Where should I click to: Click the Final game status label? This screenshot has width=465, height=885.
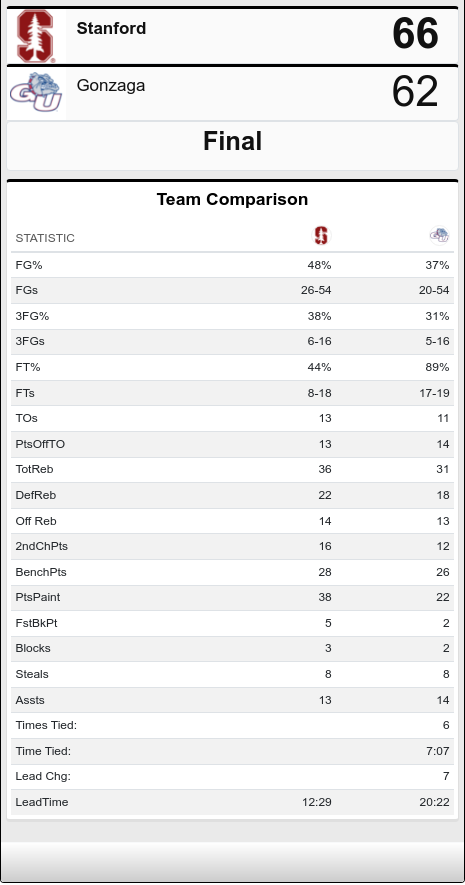(232, 141)
